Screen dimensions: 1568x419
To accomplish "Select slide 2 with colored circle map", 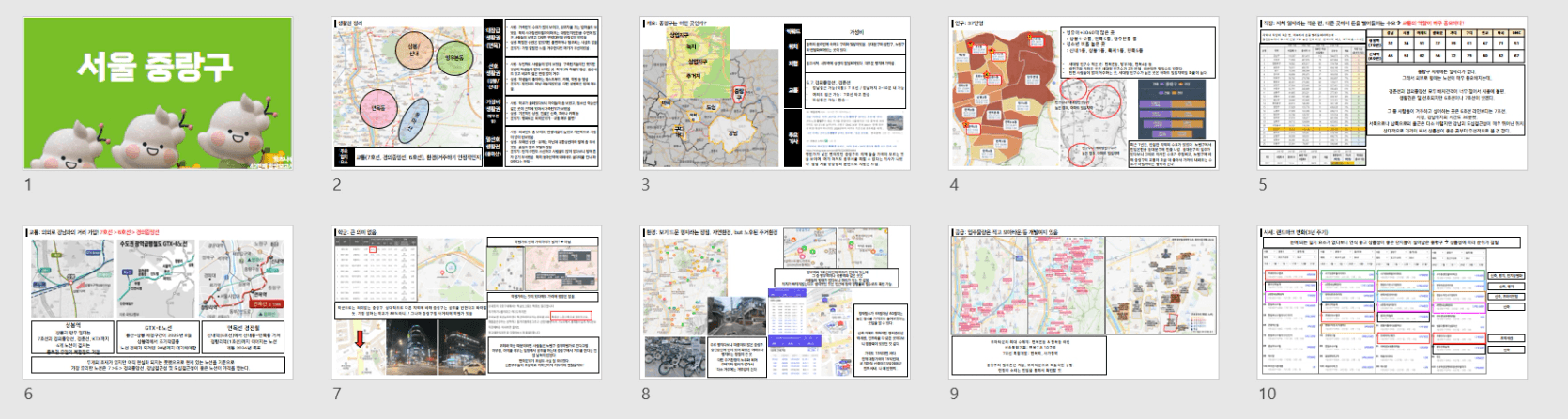I will click(x=467, y=94).
